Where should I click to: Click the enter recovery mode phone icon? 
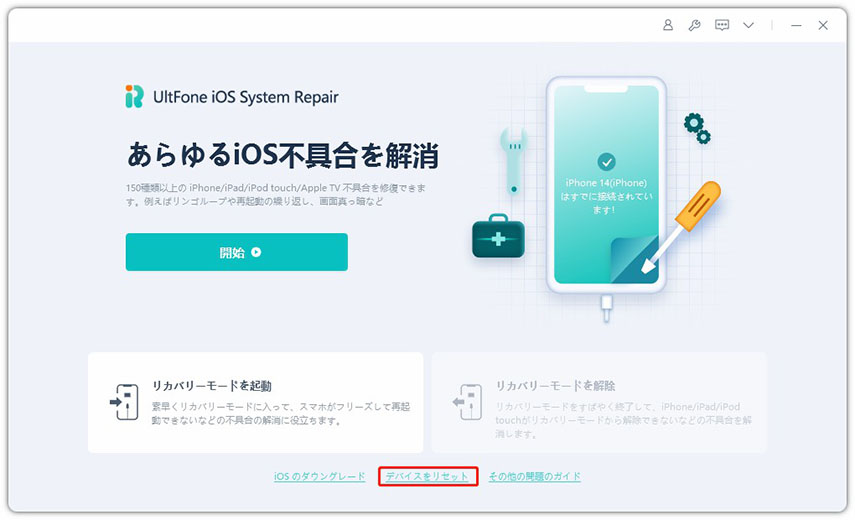click(124, 402)
